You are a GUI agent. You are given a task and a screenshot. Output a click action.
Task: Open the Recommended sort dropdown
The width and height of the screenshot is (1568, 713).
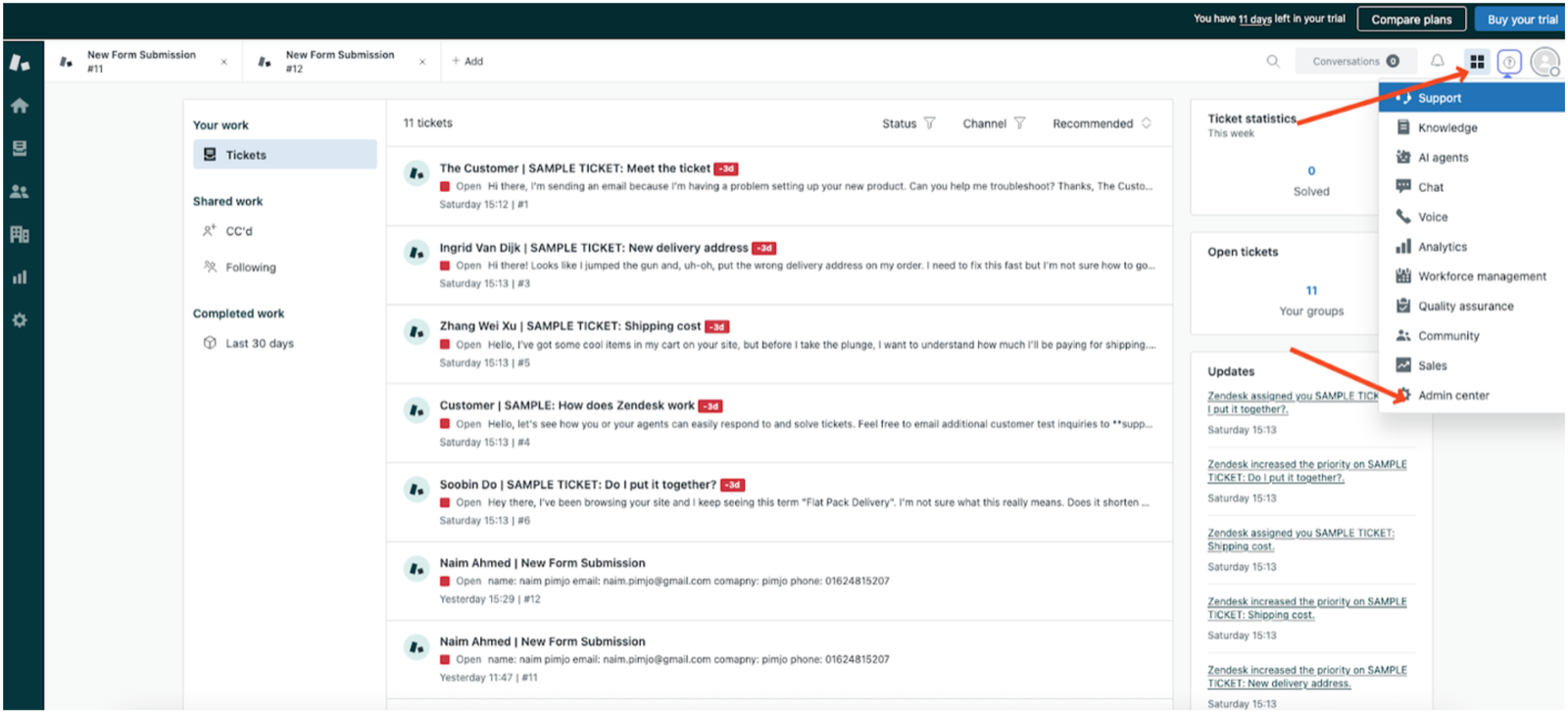pyautogui.click(x=1102, y=123)
